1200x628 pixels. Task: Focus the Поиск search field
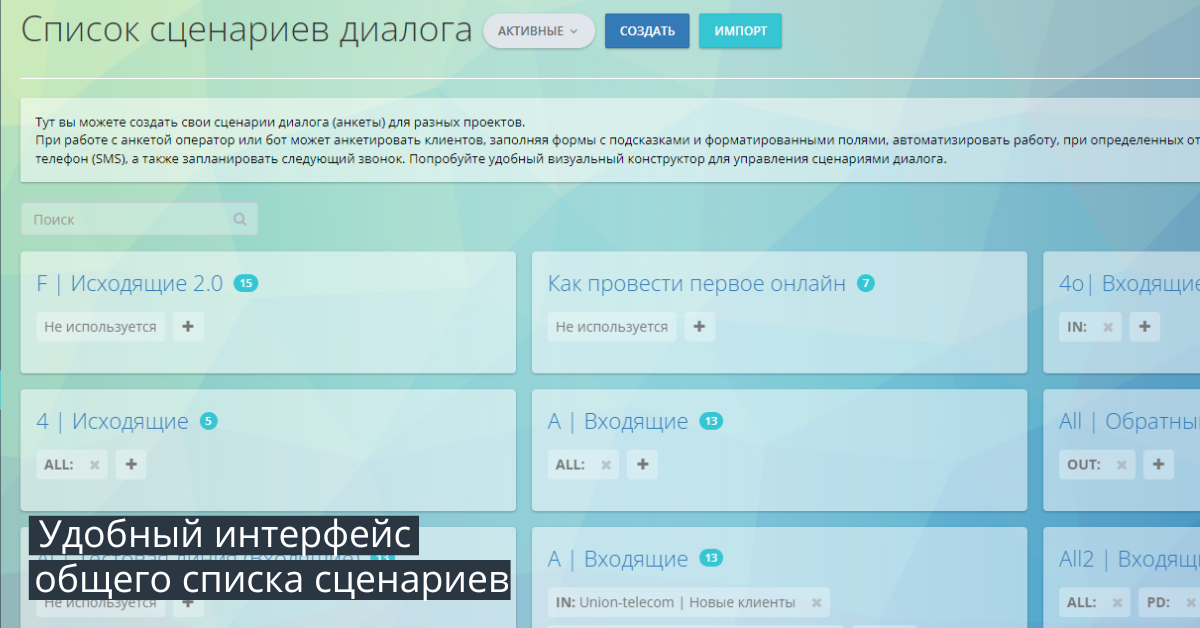point(128,219)
